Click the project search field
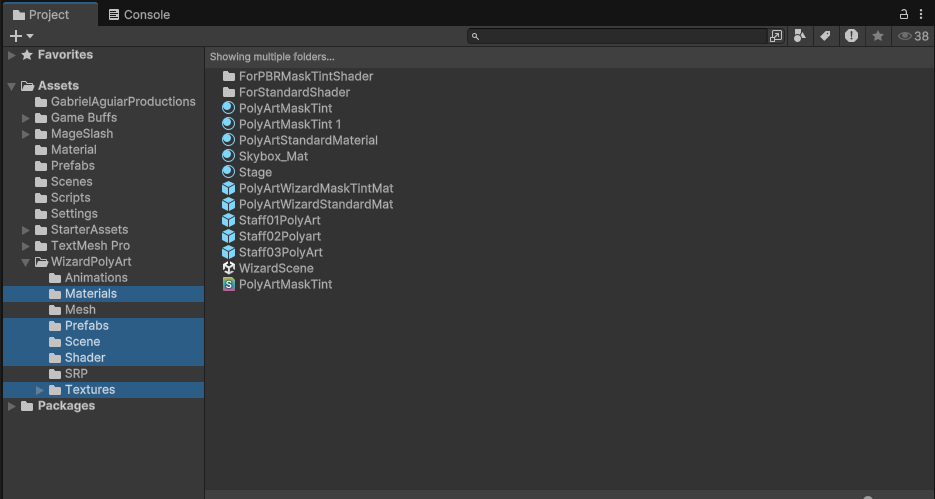935x499 pixels. (617, 36)
